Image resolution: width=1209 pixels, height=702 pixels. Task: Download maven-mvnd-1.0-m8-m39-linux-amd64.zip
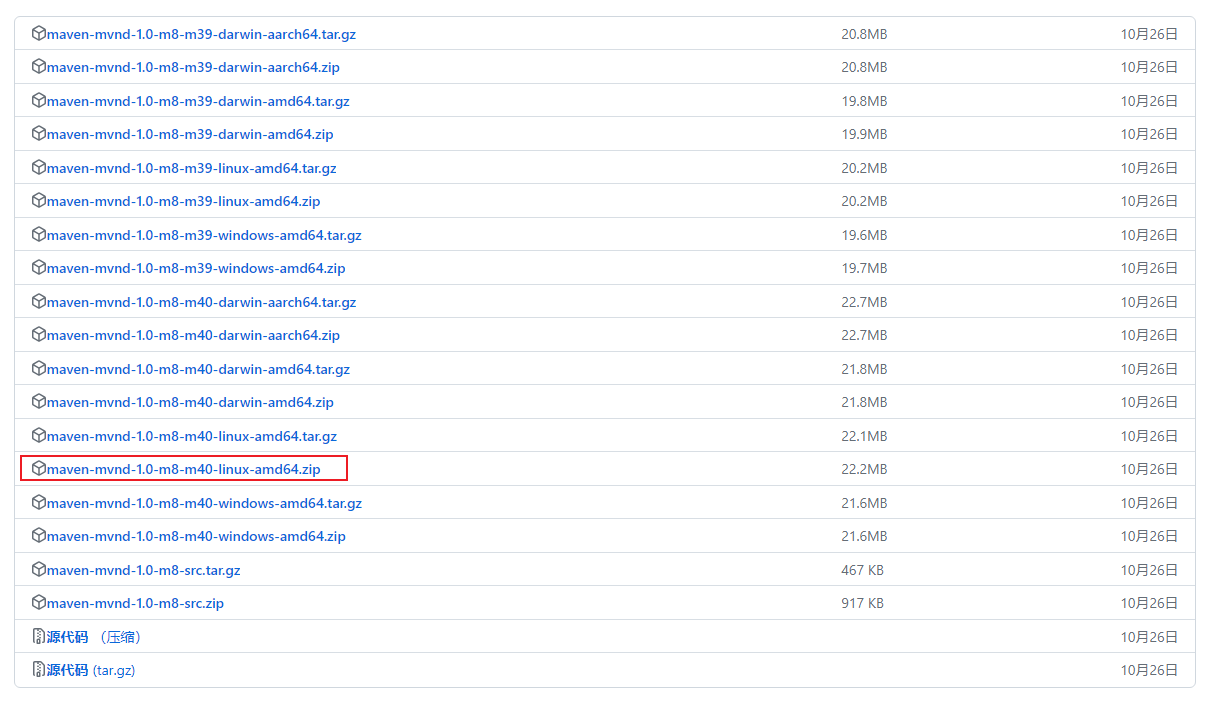[x=184, y=201]
